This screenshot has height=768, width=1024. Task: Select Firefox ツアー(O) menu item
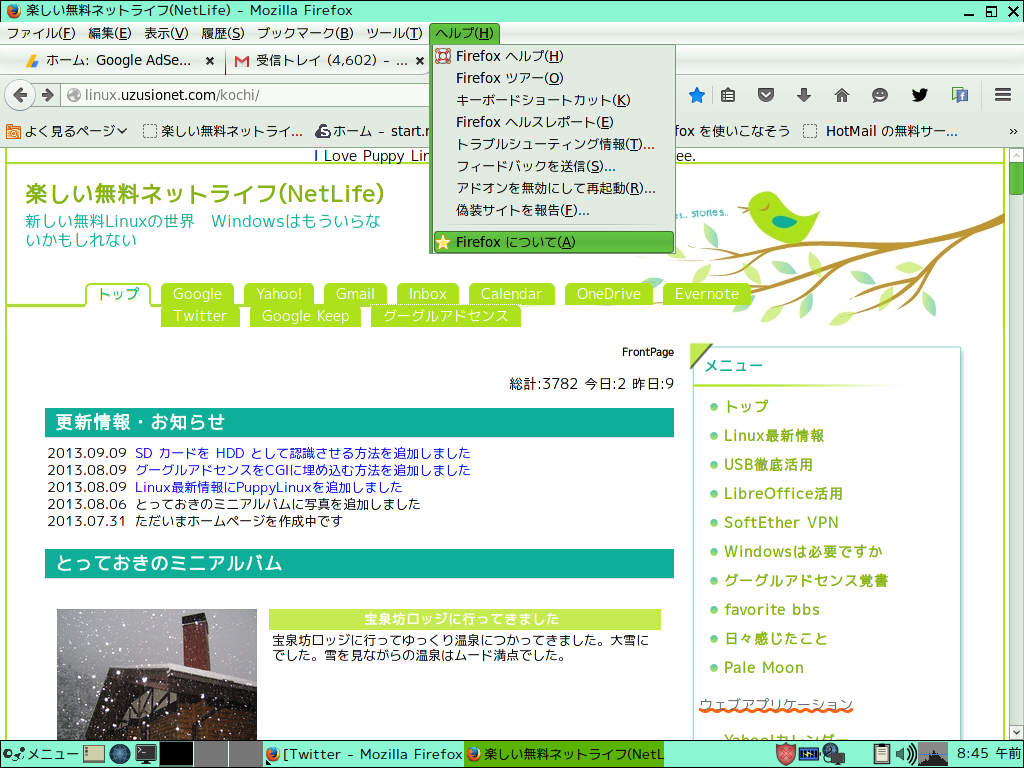[554, 78]
